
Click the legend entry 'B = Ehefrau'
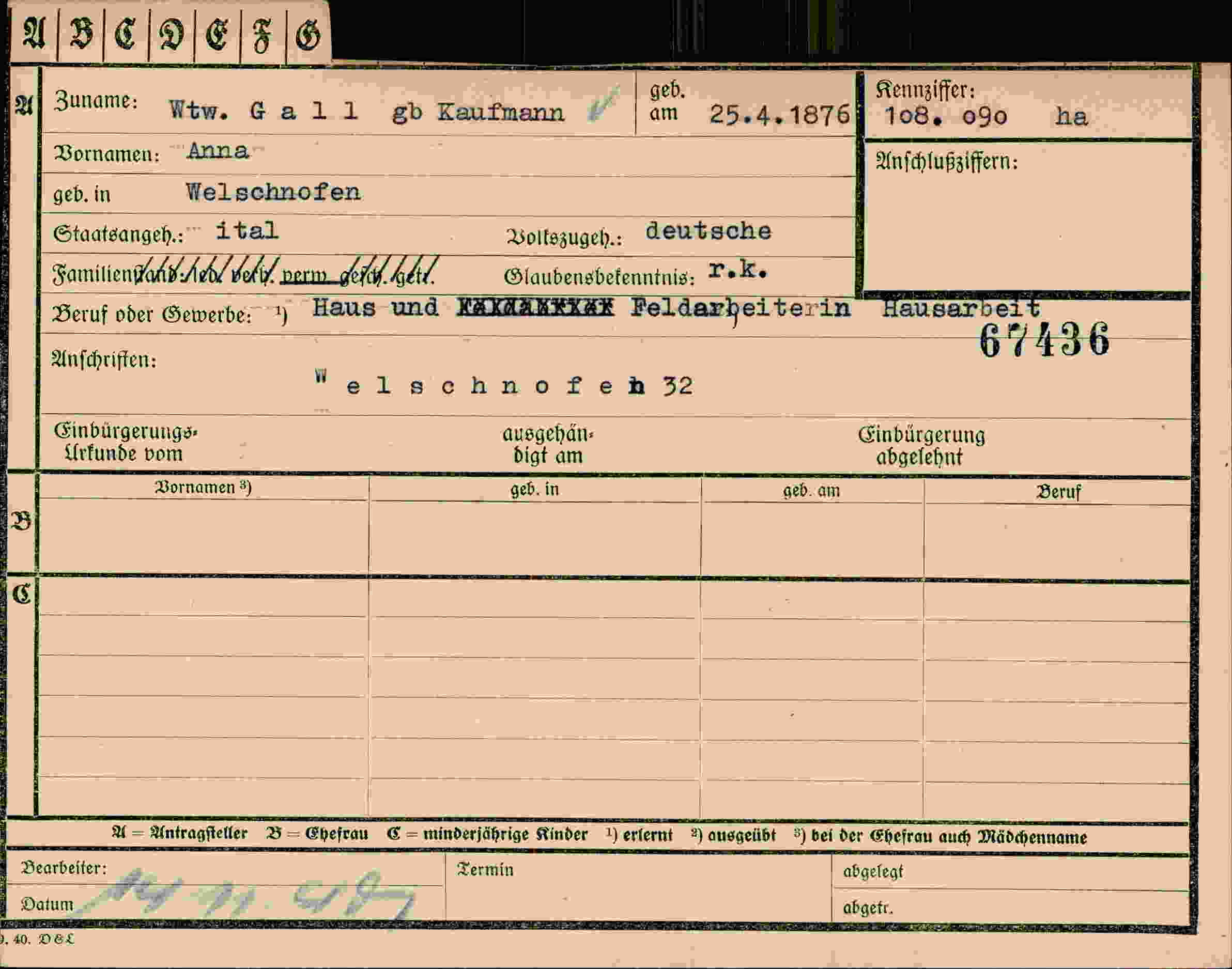pos(317,834)
